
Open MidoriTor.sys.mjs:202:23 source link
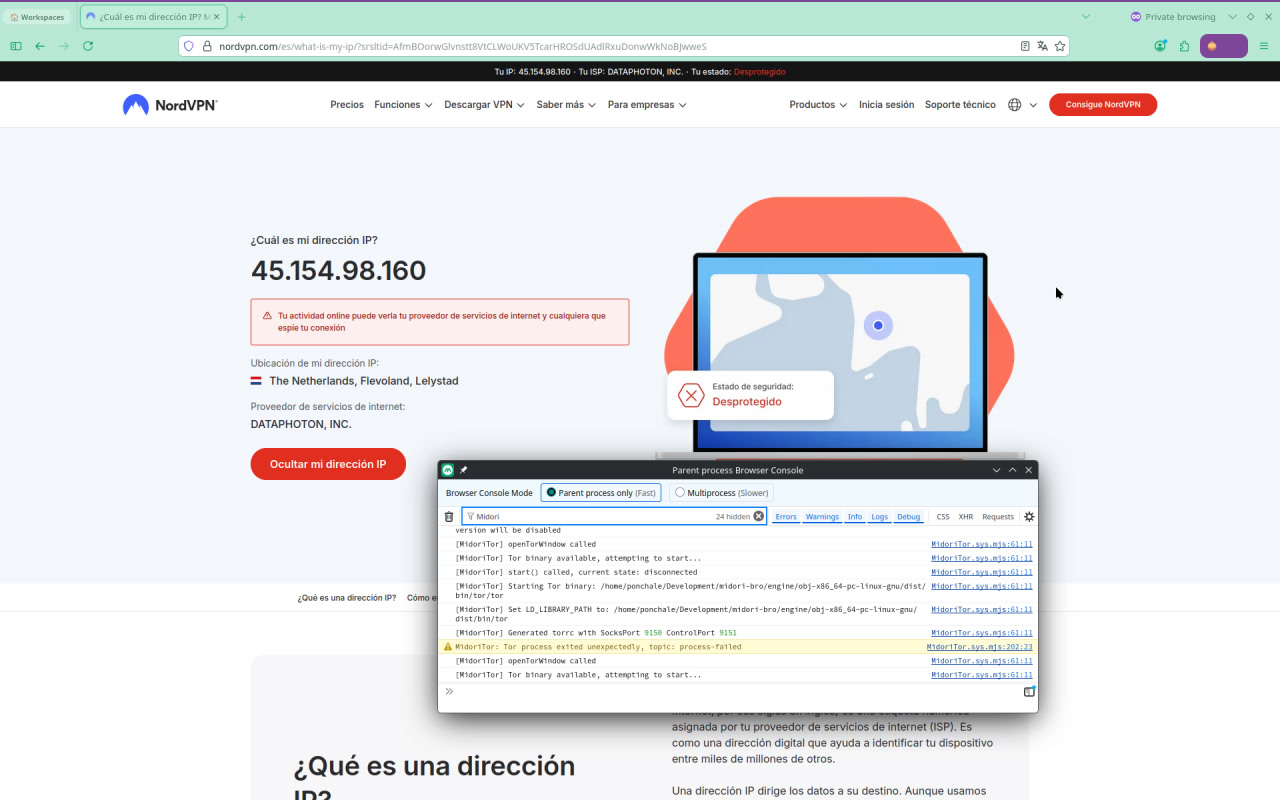pos(979,647)
